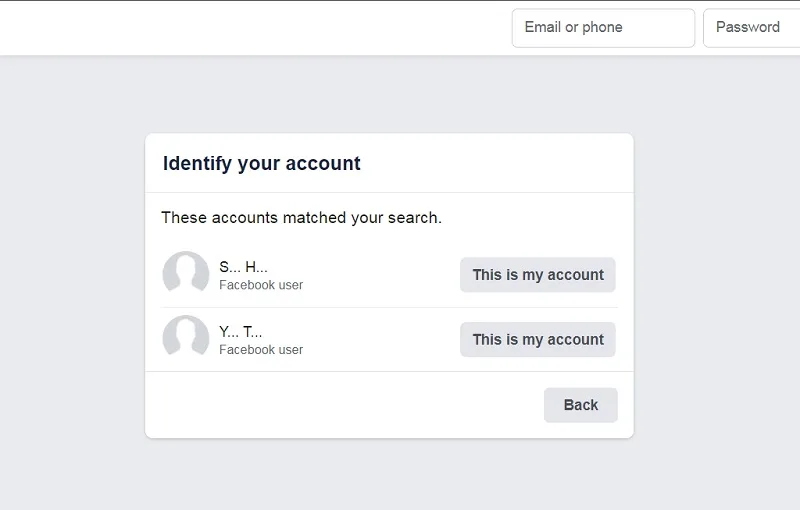Focus the Email or phone field
Viewport: 800px width, 510px height.
pos(603,28)
